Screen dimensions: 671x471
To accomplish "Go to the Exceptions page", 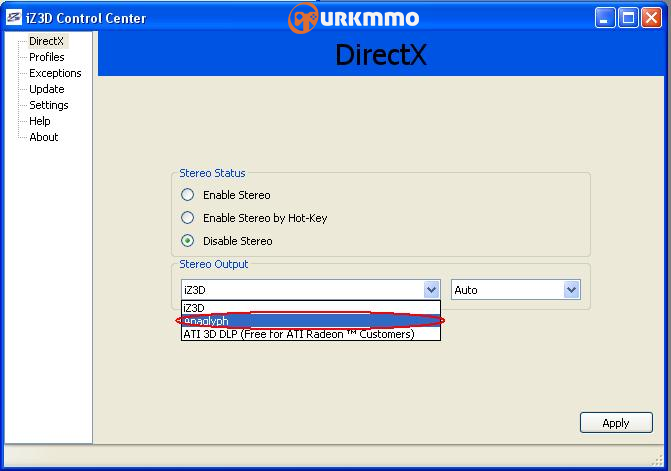I will pos(55,73).
